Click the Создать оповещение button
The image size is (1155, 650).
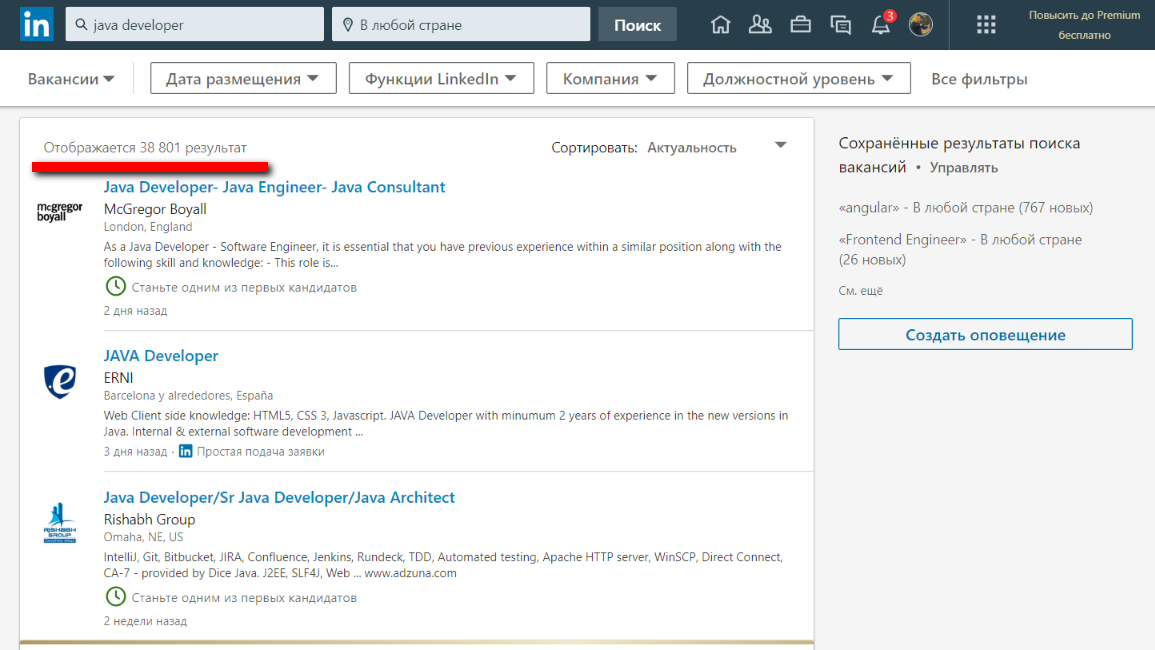[985, 334]
